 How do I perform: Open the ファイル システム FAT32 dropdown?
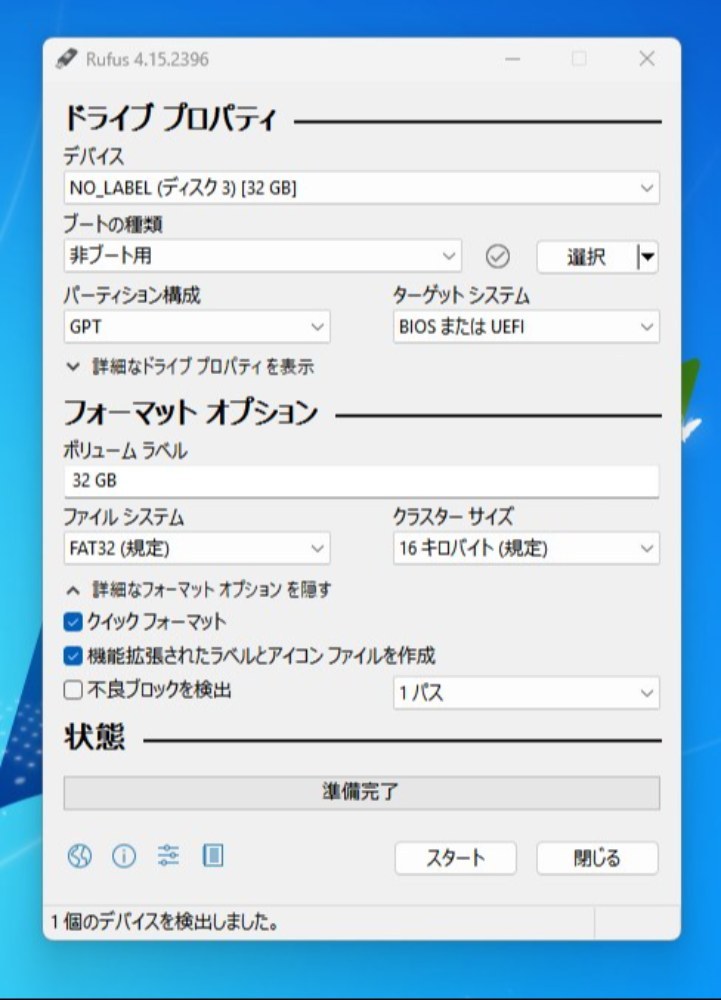(197, 548)
